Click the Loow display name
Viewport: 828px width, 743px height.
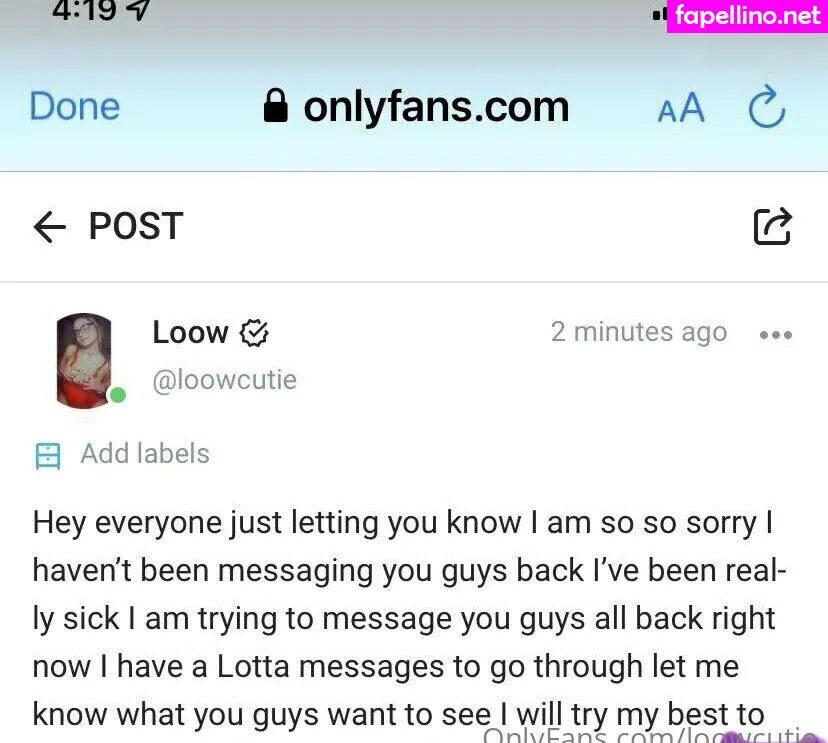click(190, 333)
